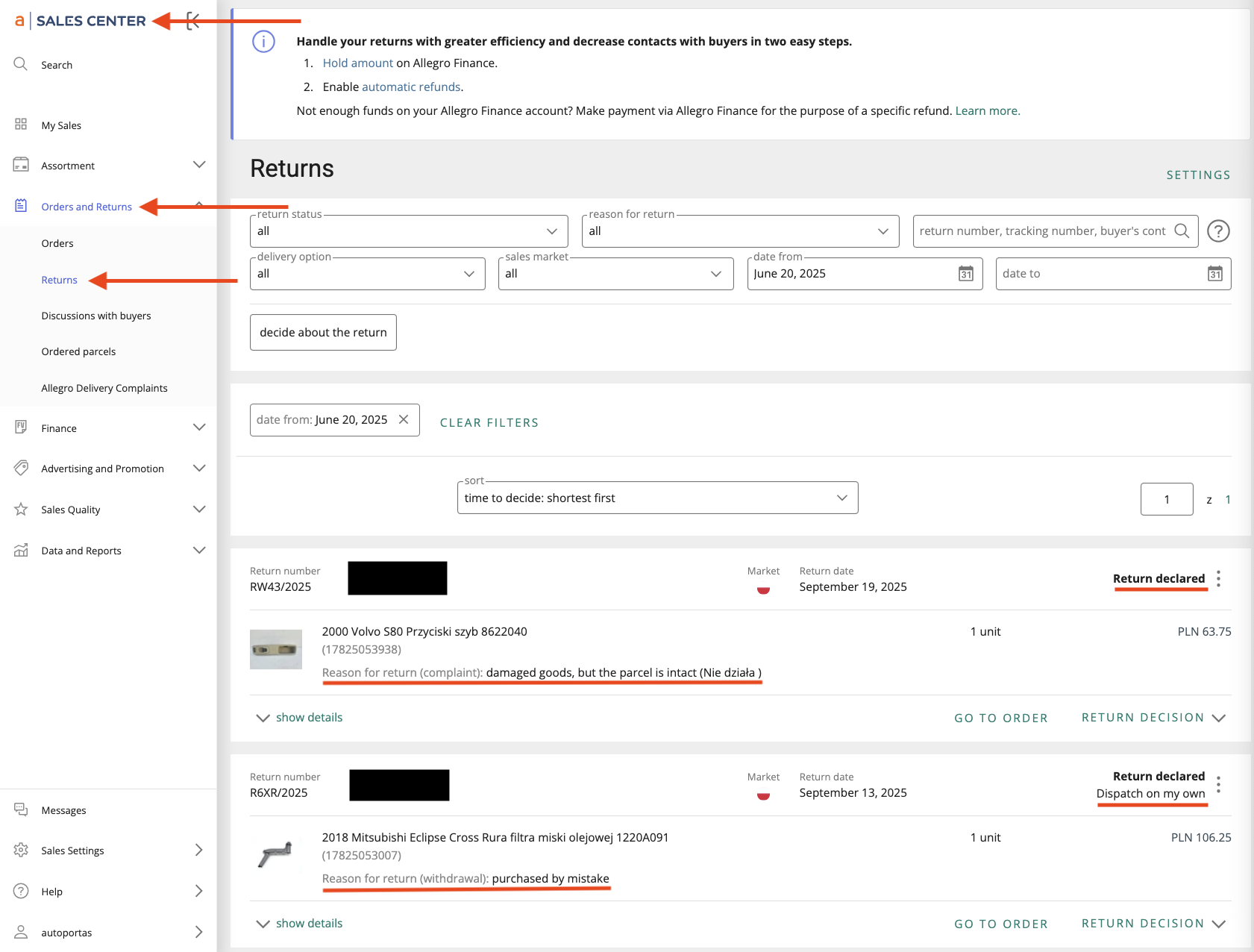Click the Finance icon

pyautogui.click(x=21, y=428)
